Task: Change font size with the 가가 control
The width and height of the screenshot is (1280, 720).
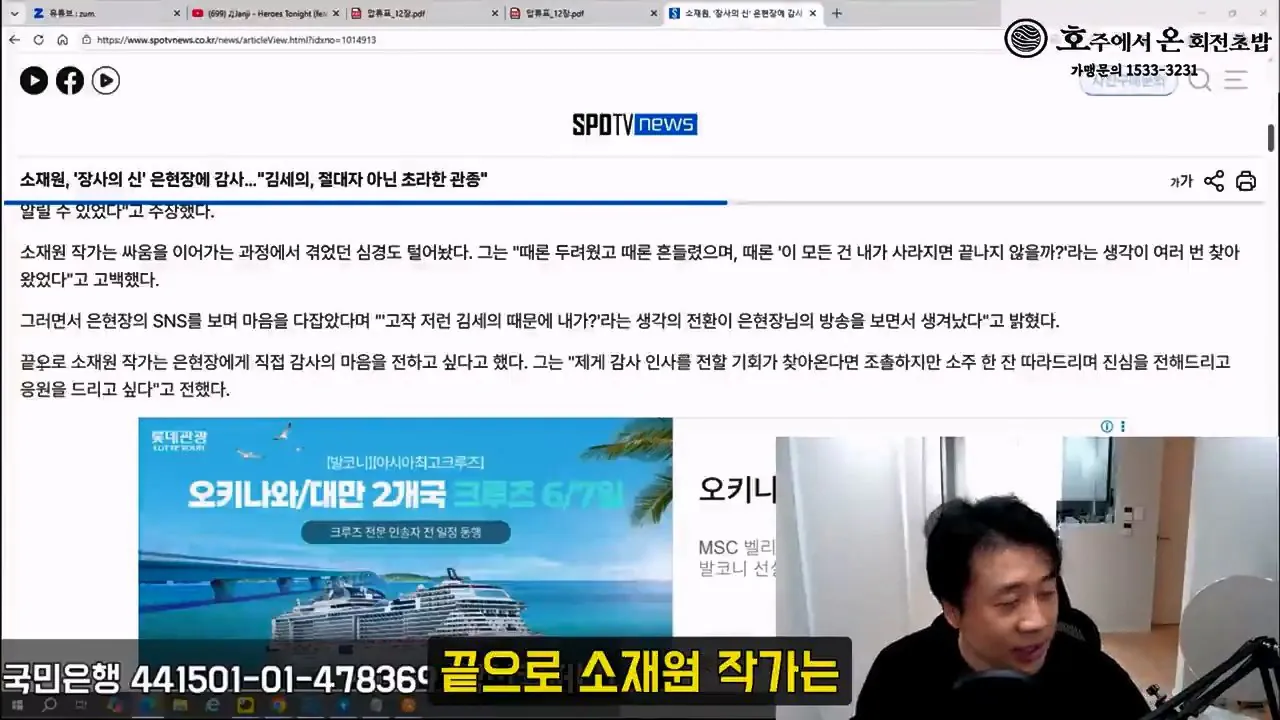Action: coord(1181,182)
